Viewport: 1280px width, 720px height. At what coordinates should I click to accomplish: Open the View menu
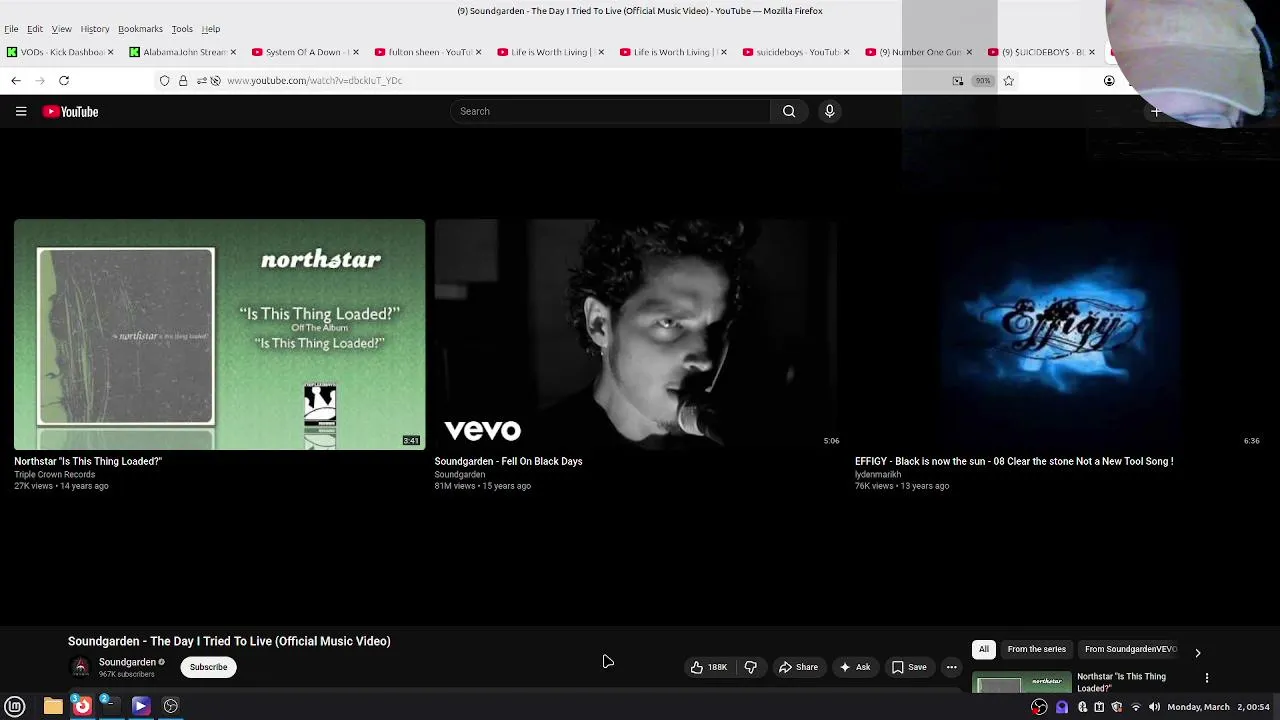(61, 29)
